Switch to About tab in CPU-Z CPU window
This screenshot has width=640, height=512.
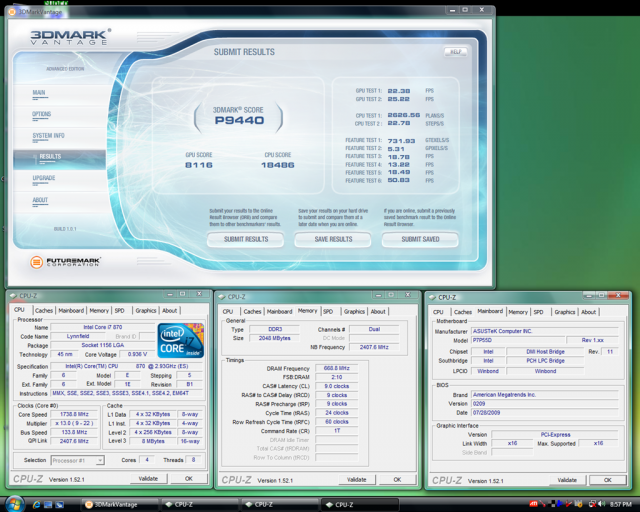coord(170,311)
